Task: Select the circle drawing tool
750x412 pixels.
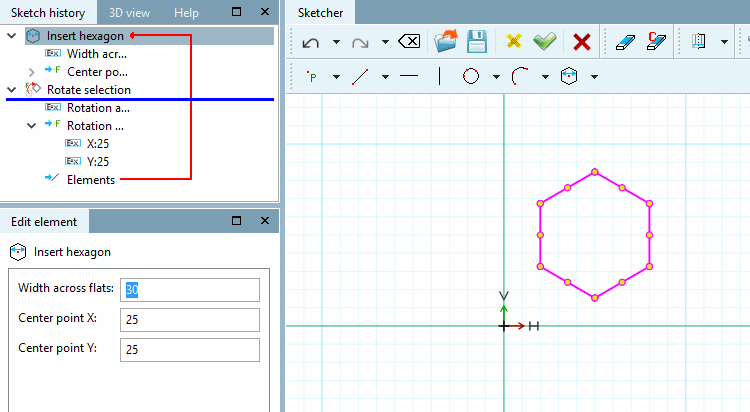Action: [x=471, y=76]
